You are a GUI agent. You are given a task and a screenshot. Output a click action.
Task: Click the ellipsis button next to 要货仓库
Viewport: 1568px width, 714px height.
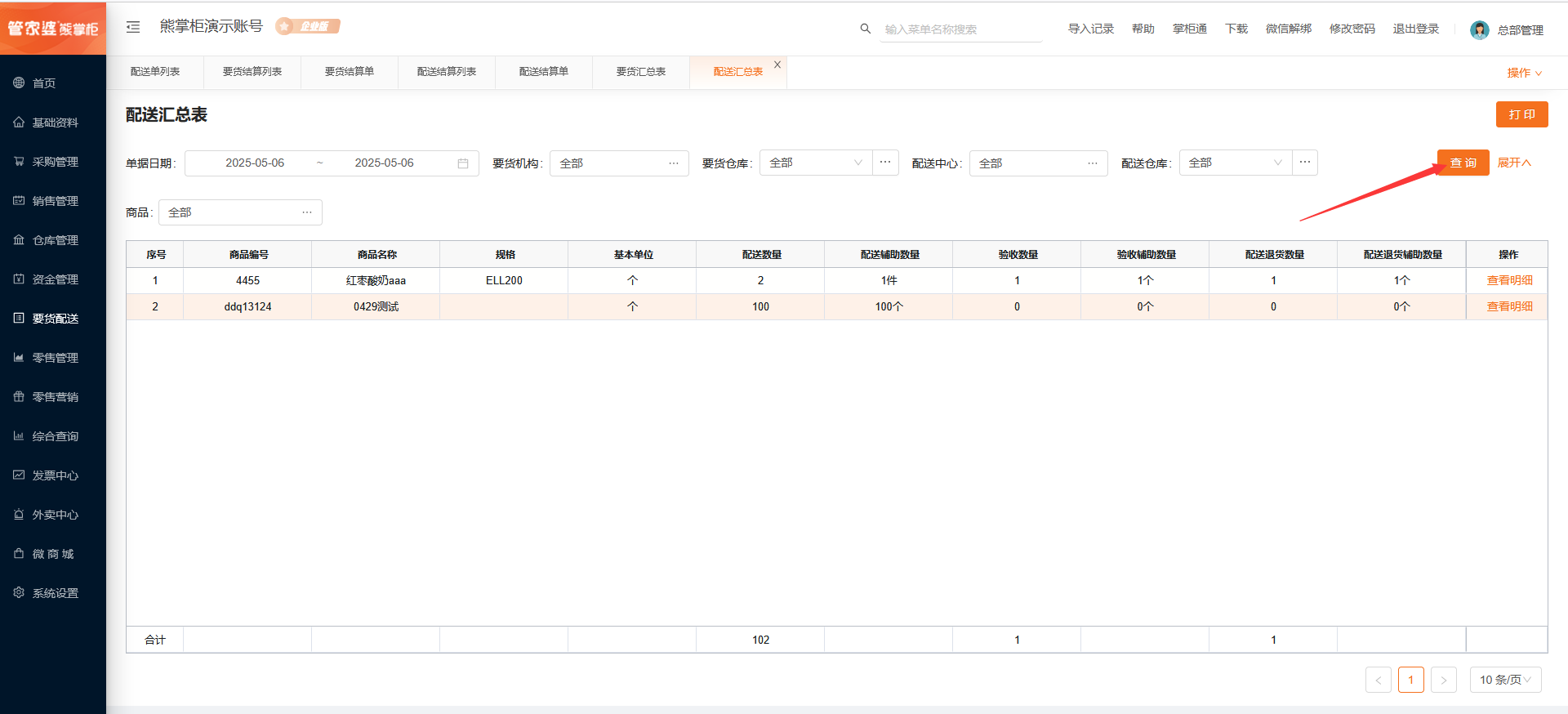point(885,163)
